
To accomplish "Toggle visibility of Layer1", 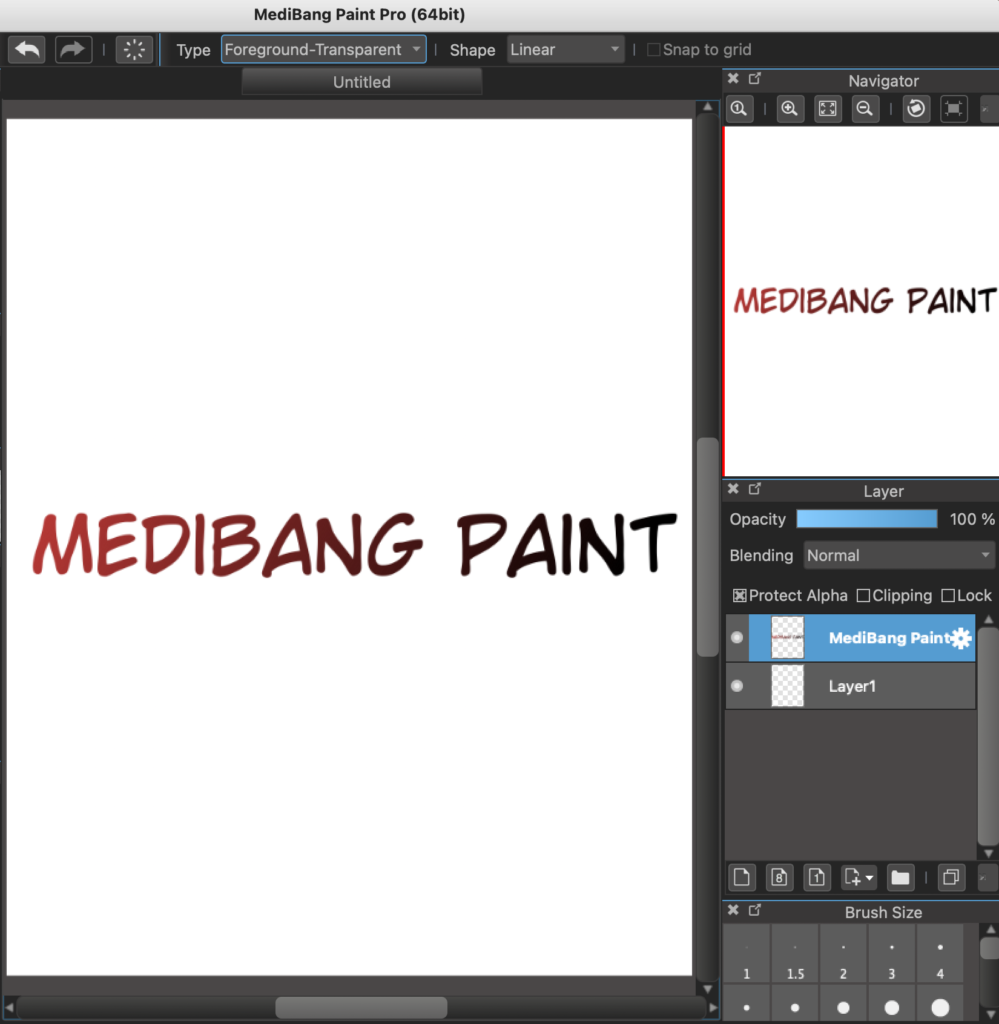I will click(x=737, y=686).
